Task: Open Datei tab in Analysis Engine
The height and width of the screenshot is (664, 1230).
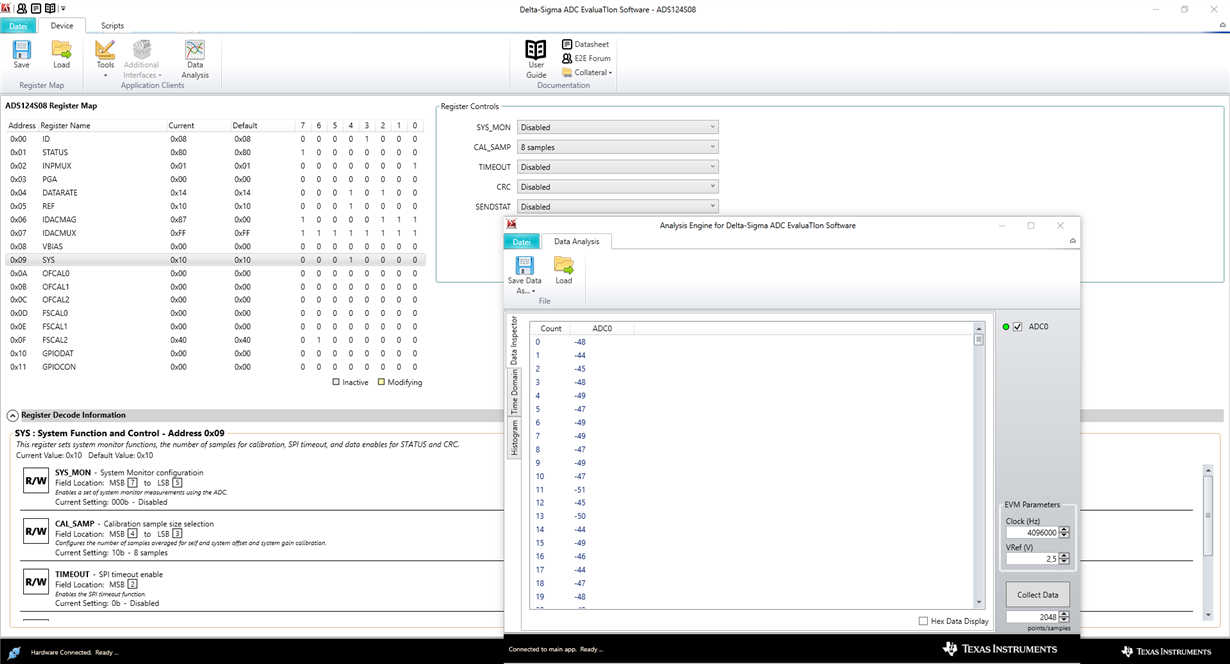Action: pyautogui.click(x=522, y=242)
